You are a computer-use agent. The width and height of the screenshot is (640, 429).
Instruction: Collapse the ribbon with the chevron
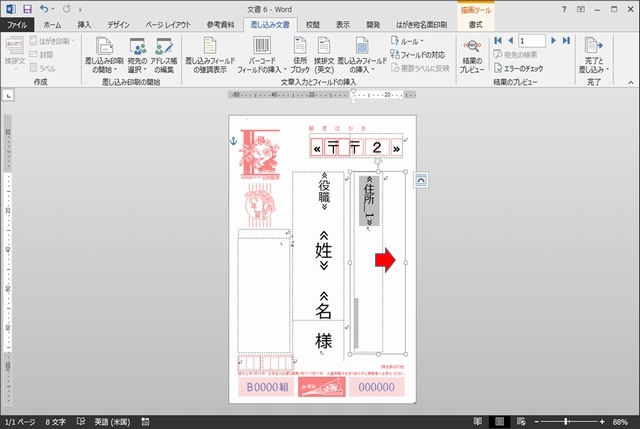(631, 82)
